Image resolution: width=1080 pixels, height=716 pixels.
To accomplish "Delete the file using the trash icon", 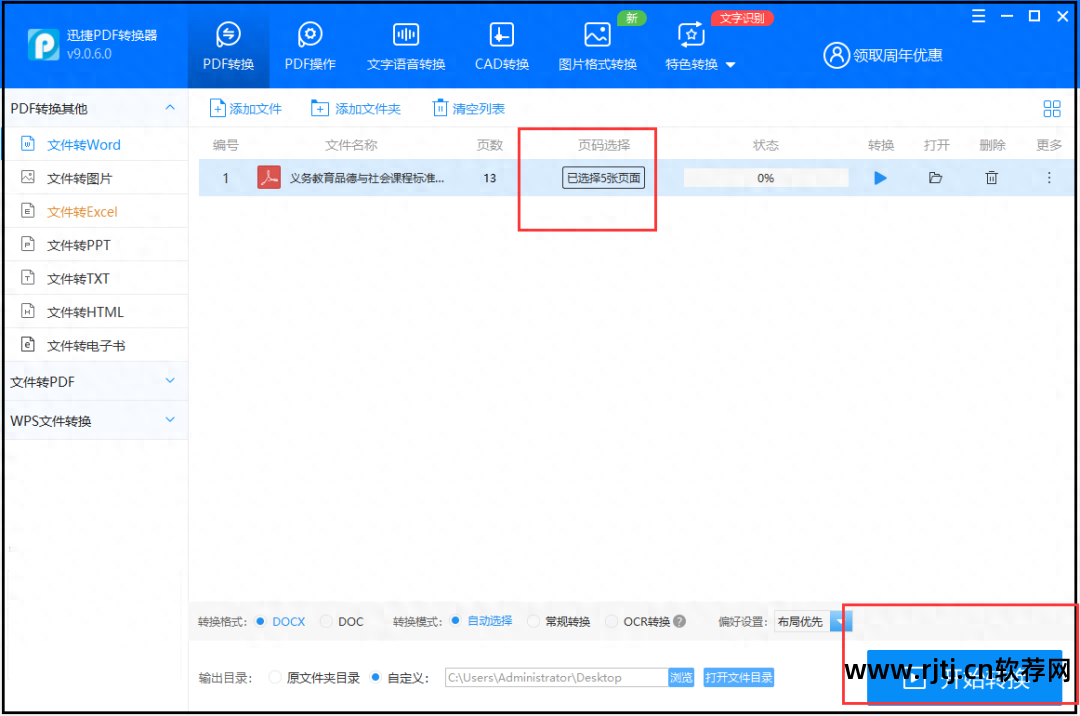I will pos(991,177).
